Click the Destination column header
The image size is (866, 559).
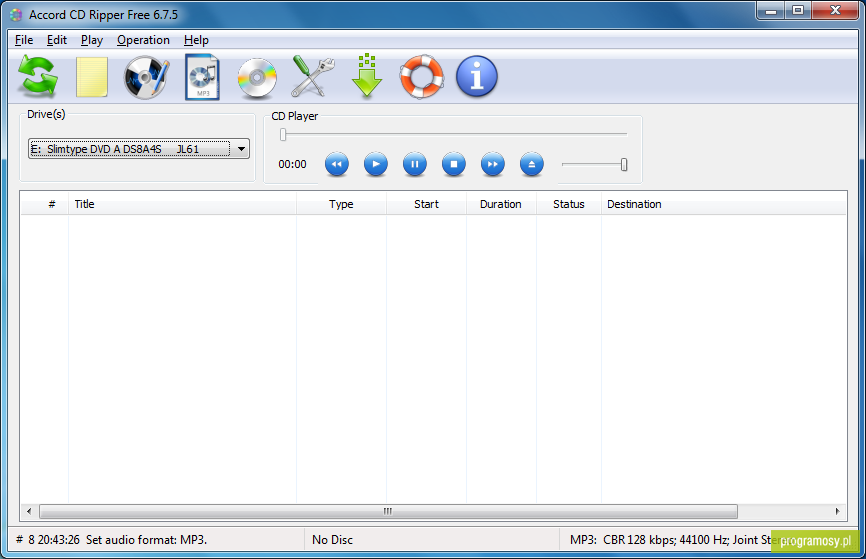click(724, 204)
